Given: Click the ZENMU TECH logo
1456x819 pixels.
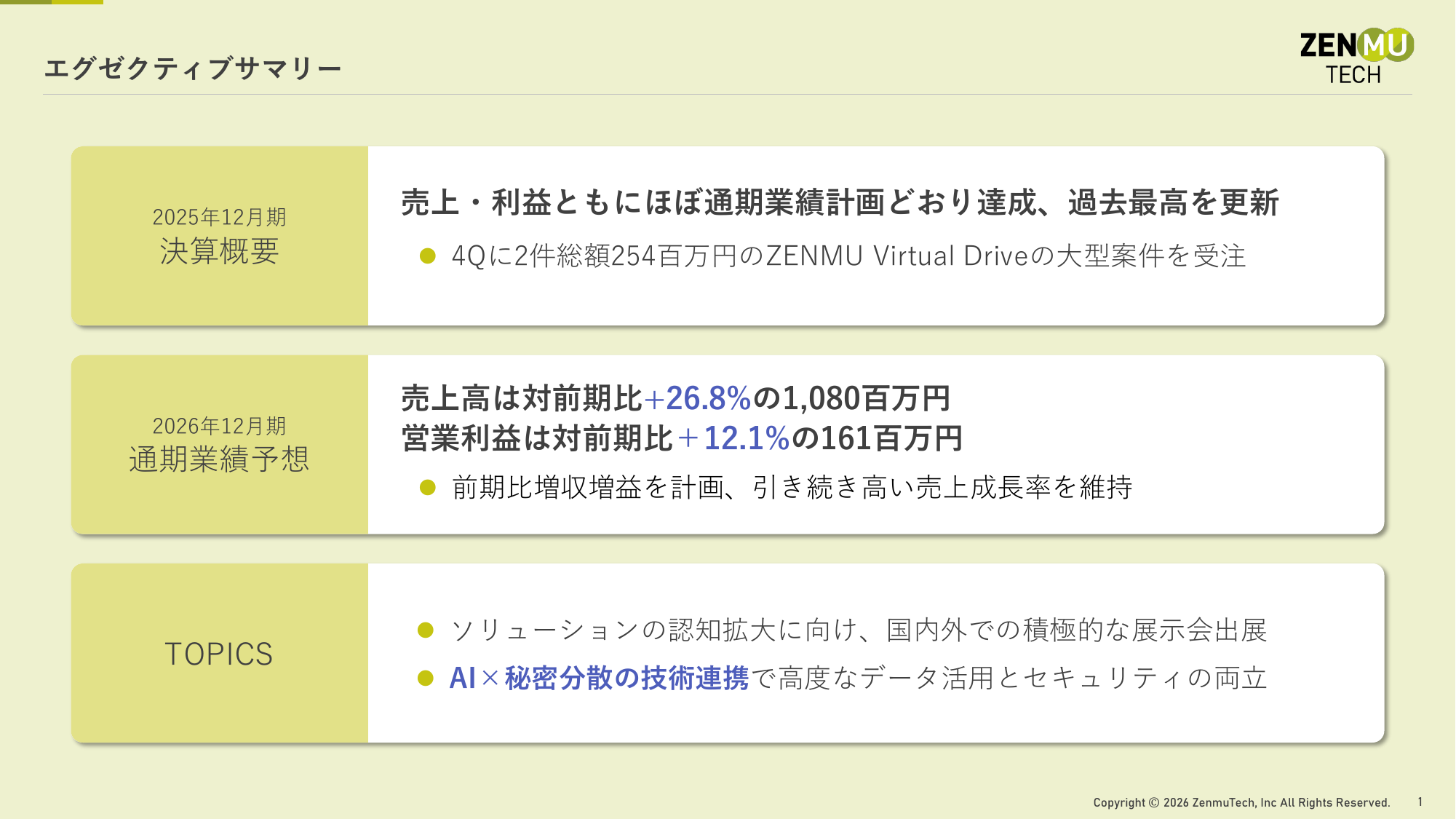Looking at the screenshot, I should (x=1356, y=57).
